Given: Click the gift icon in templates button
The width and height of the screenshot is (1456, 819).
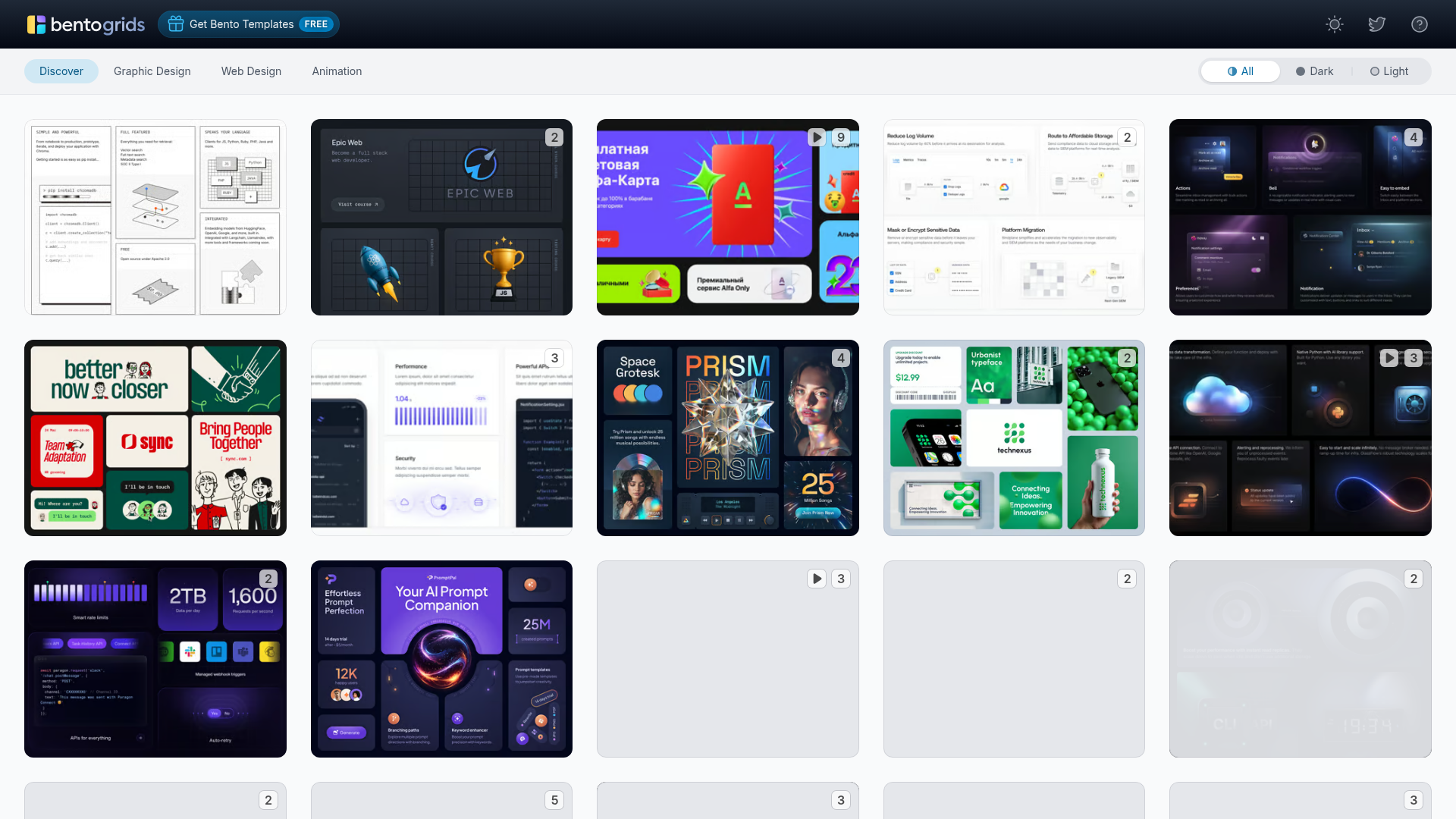Looking at the screenshot, I should (176, 24).
